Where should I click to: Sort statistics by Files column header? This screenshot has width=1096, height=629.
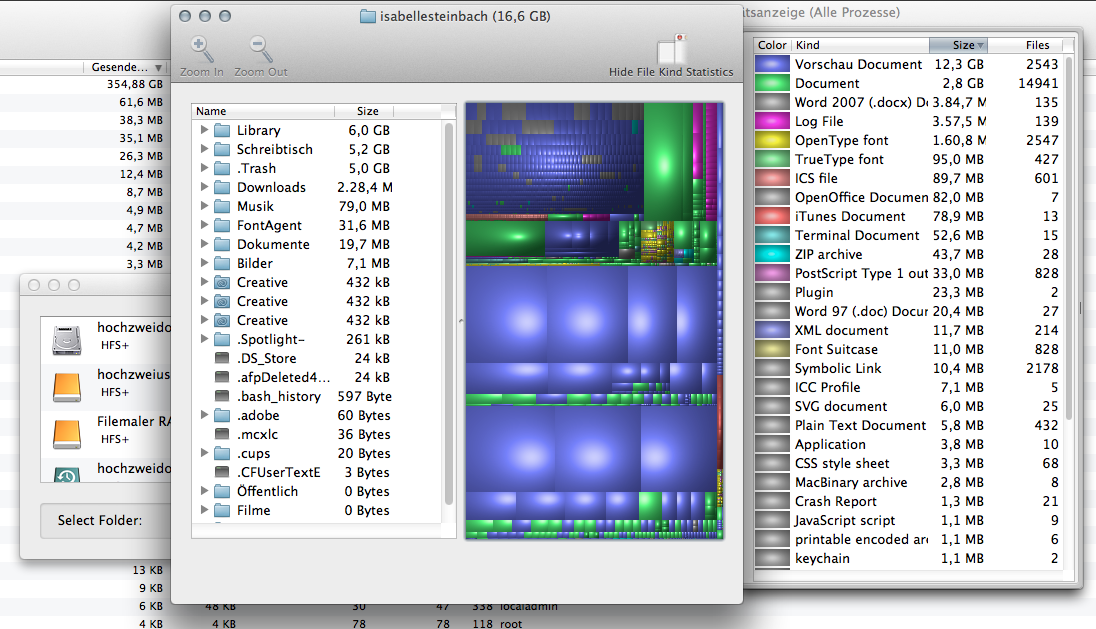coord(1037,45)
